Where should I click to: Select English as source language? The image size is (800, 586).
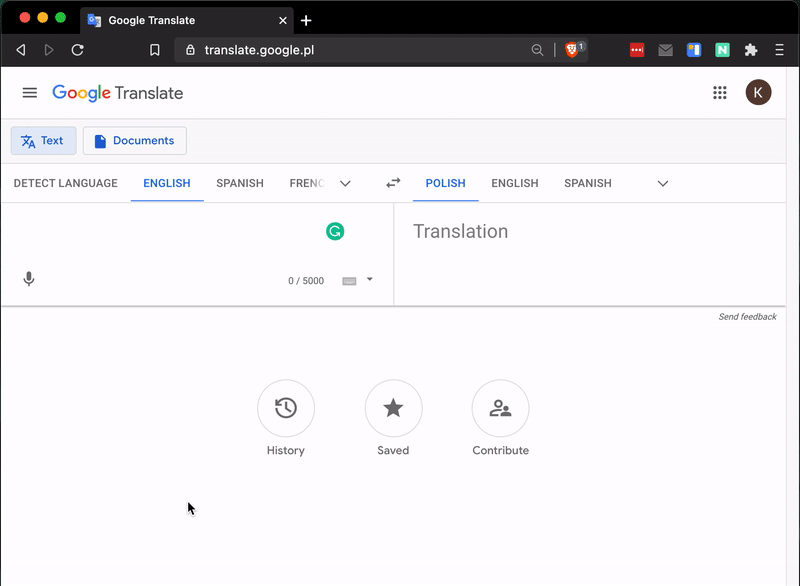tap(167, 183)
